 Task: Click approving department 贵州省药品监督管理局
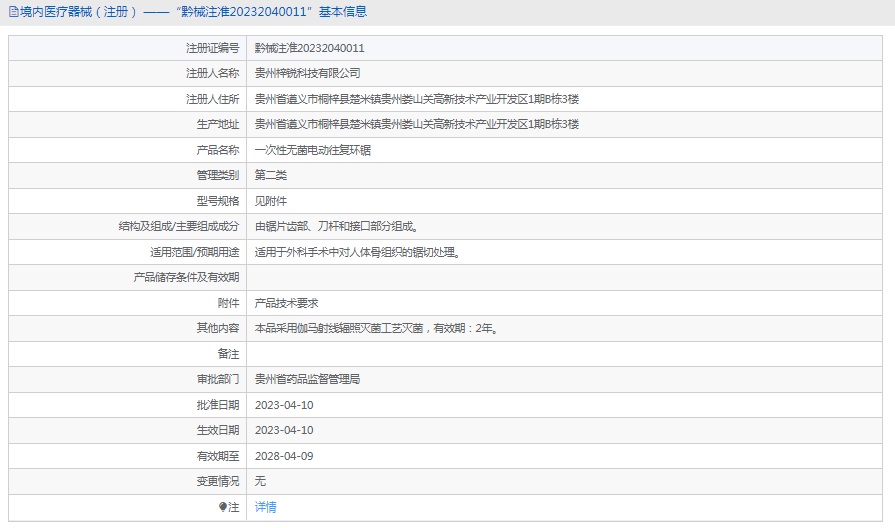(x=308, y=379)
